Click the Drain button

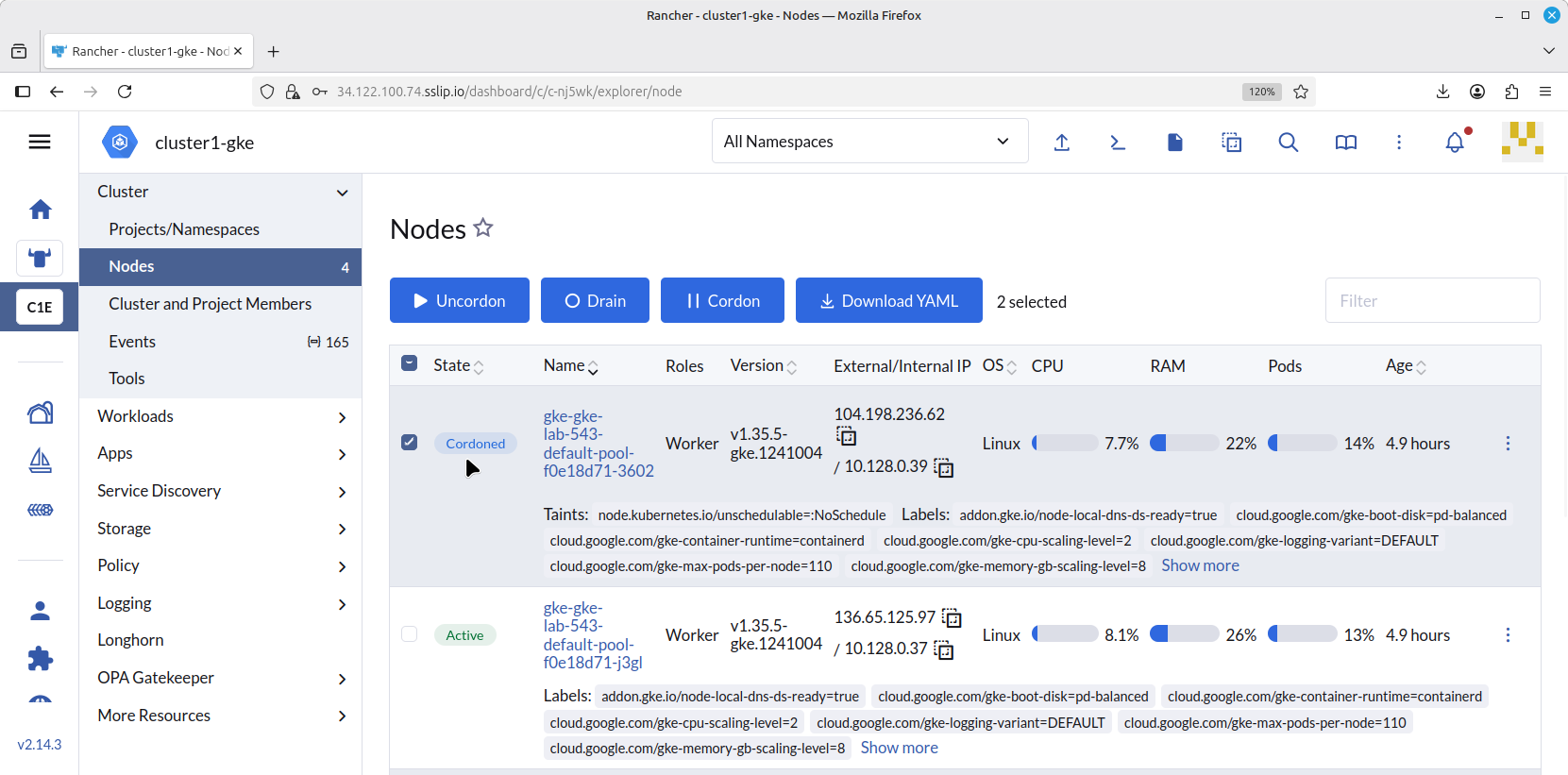tap(595, 300)
